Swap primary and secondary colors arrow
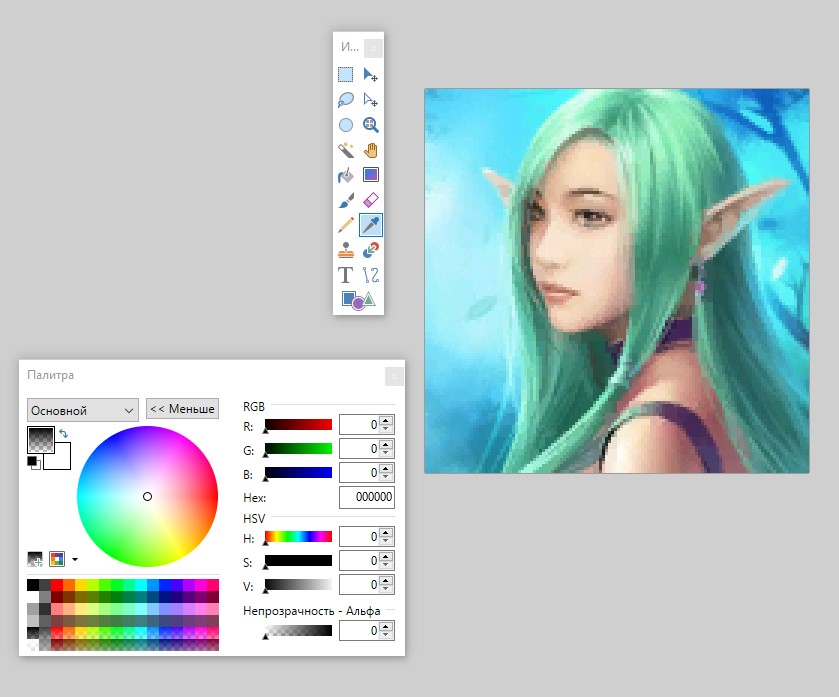The image size is (839, 697). (x=64, y=433)
